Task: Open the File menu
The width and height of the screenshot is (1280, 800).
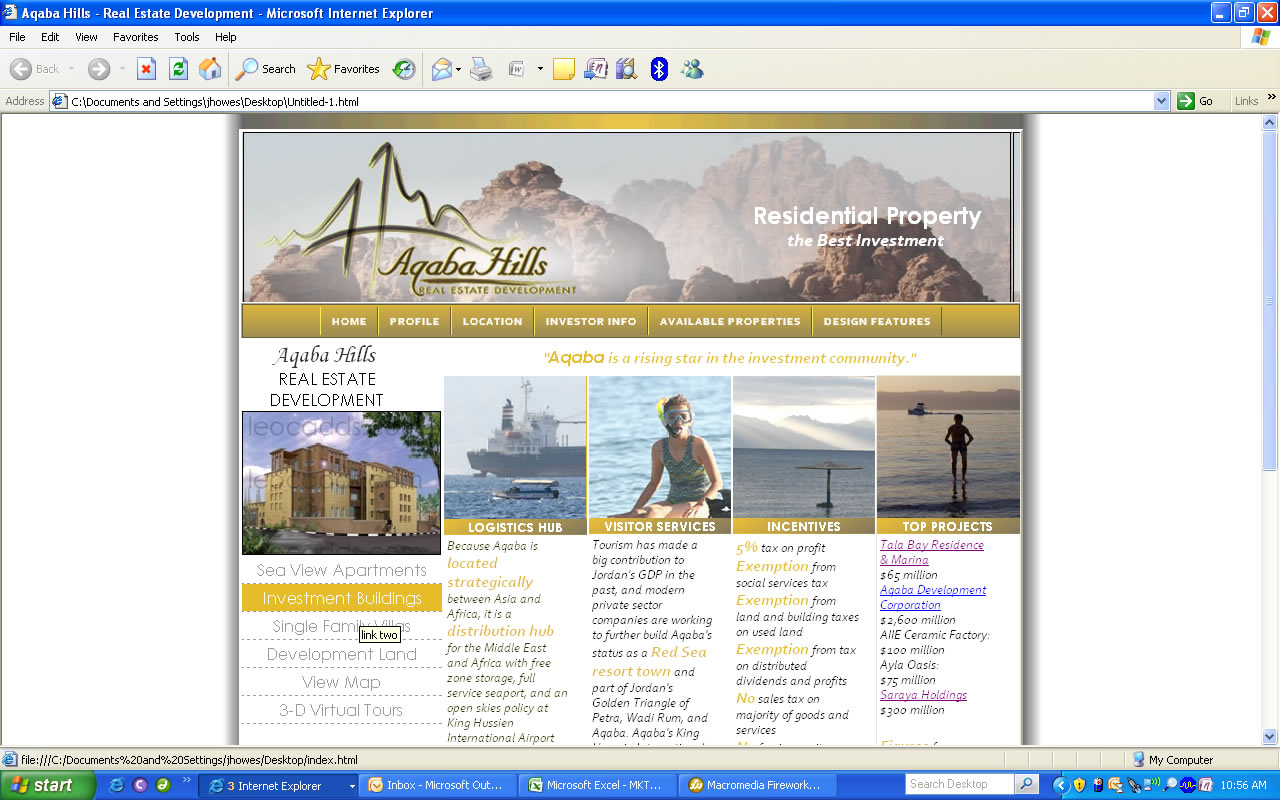Action: coord(17,37)
